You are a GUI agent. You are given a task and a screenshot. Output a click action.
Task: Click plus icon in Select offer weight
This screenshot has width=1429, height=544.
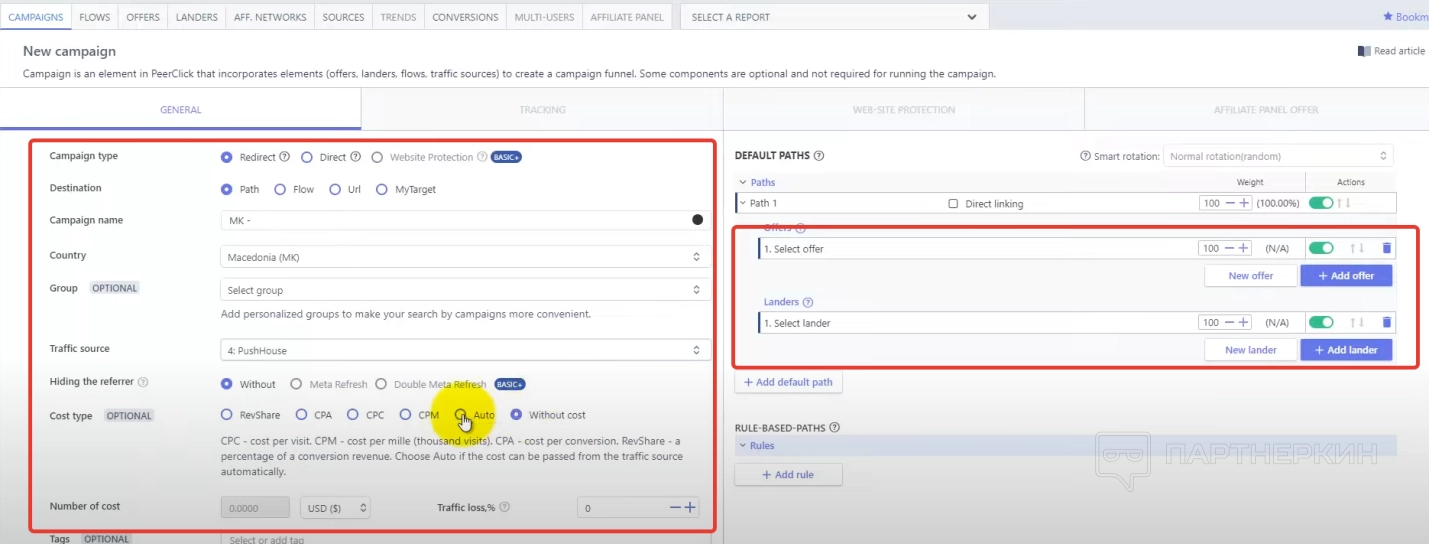pyautogui.click(x=1244, y=248)
